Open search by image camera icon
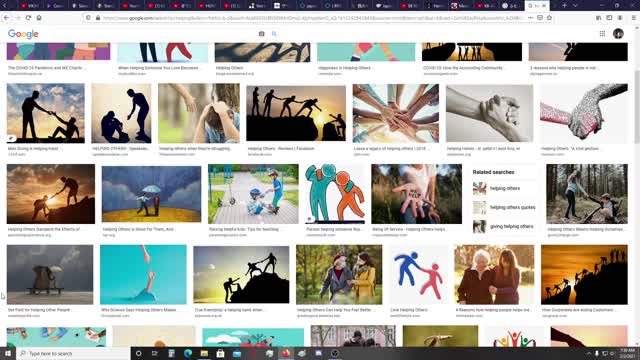This screenshot has height=360, width=640. [262, 34]
